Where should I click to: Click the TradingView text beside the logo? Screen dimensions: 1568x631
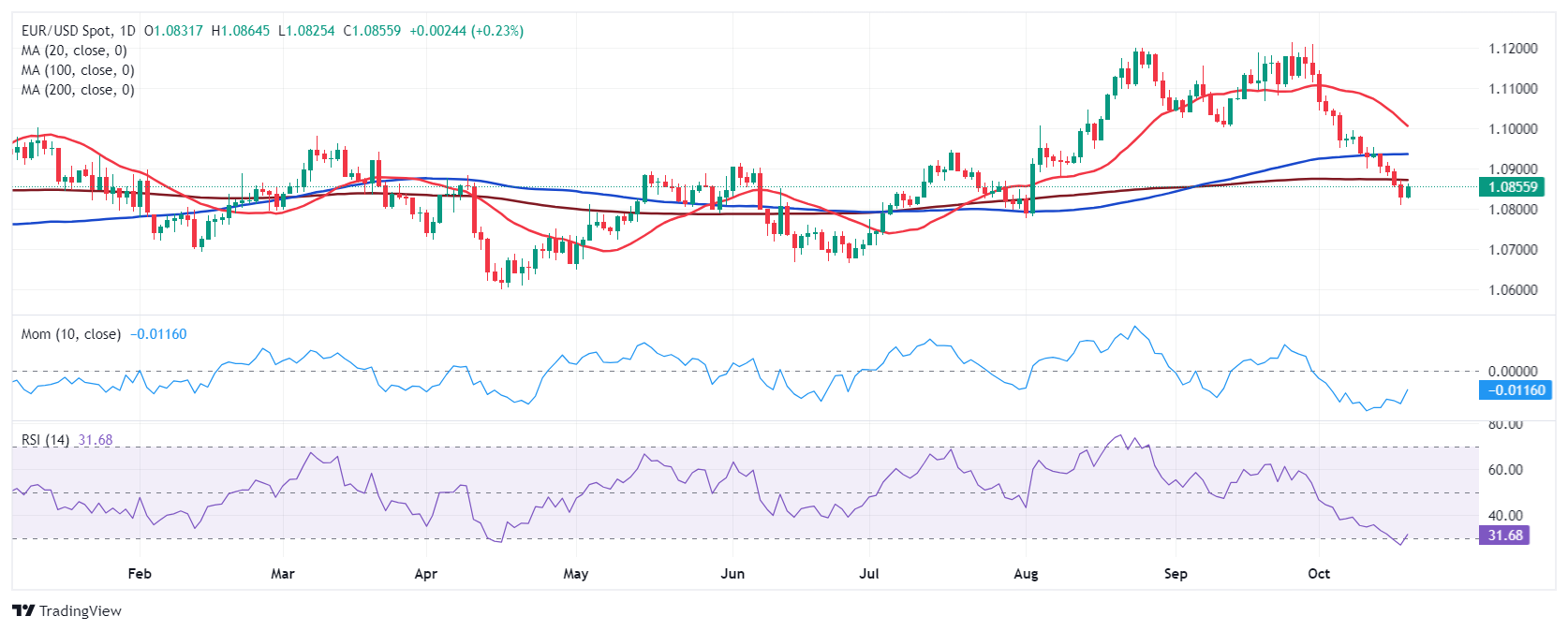(x=81, y=610)
